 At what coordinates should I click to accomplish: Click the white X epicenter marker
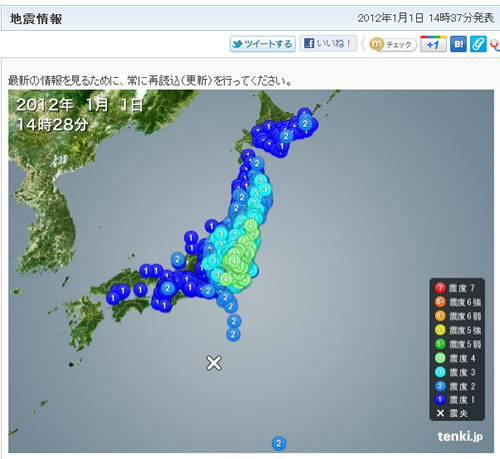point(214,363)
